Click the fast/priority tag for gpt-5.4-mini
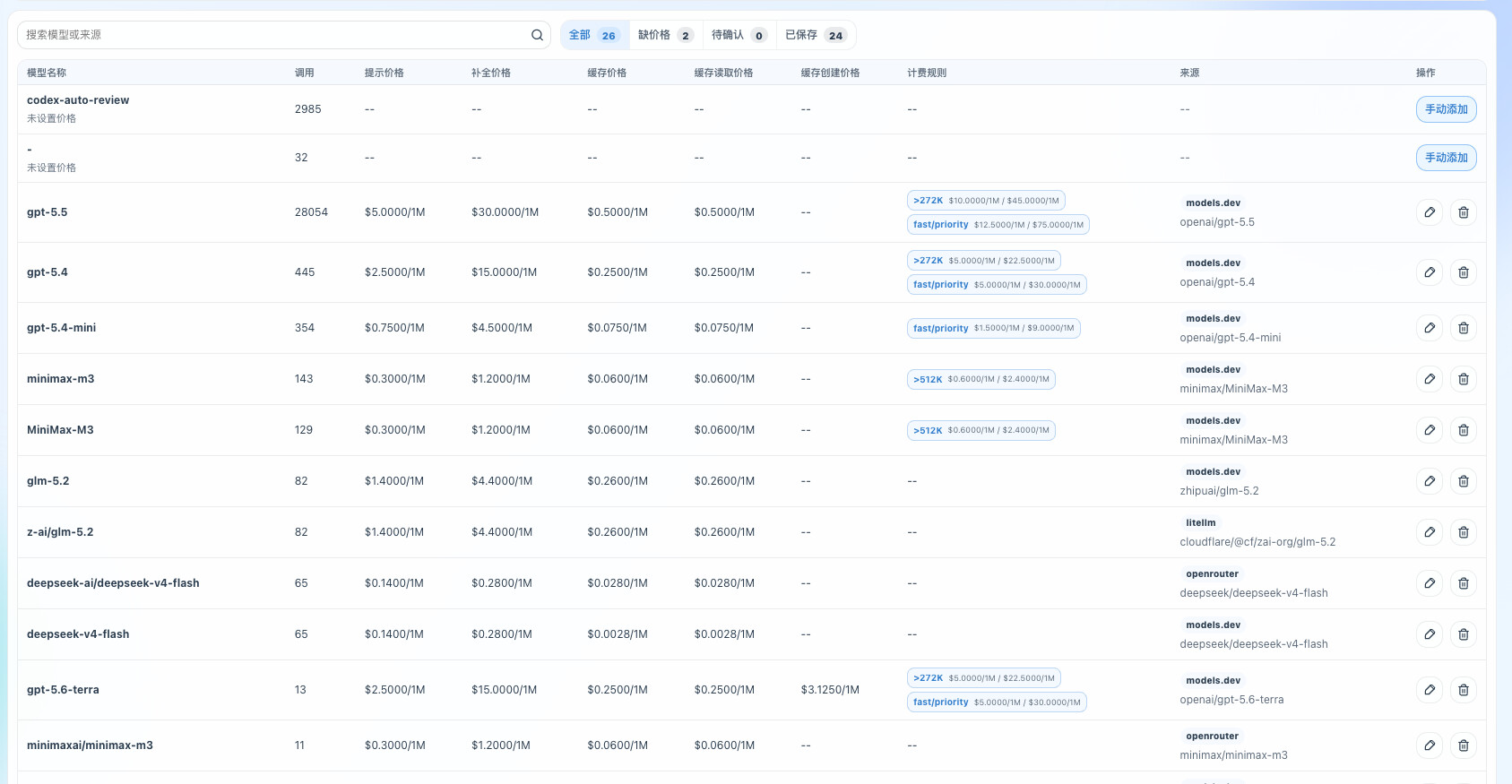The image size is (1512, 784). pyautogui.click(x=994, y=328)
